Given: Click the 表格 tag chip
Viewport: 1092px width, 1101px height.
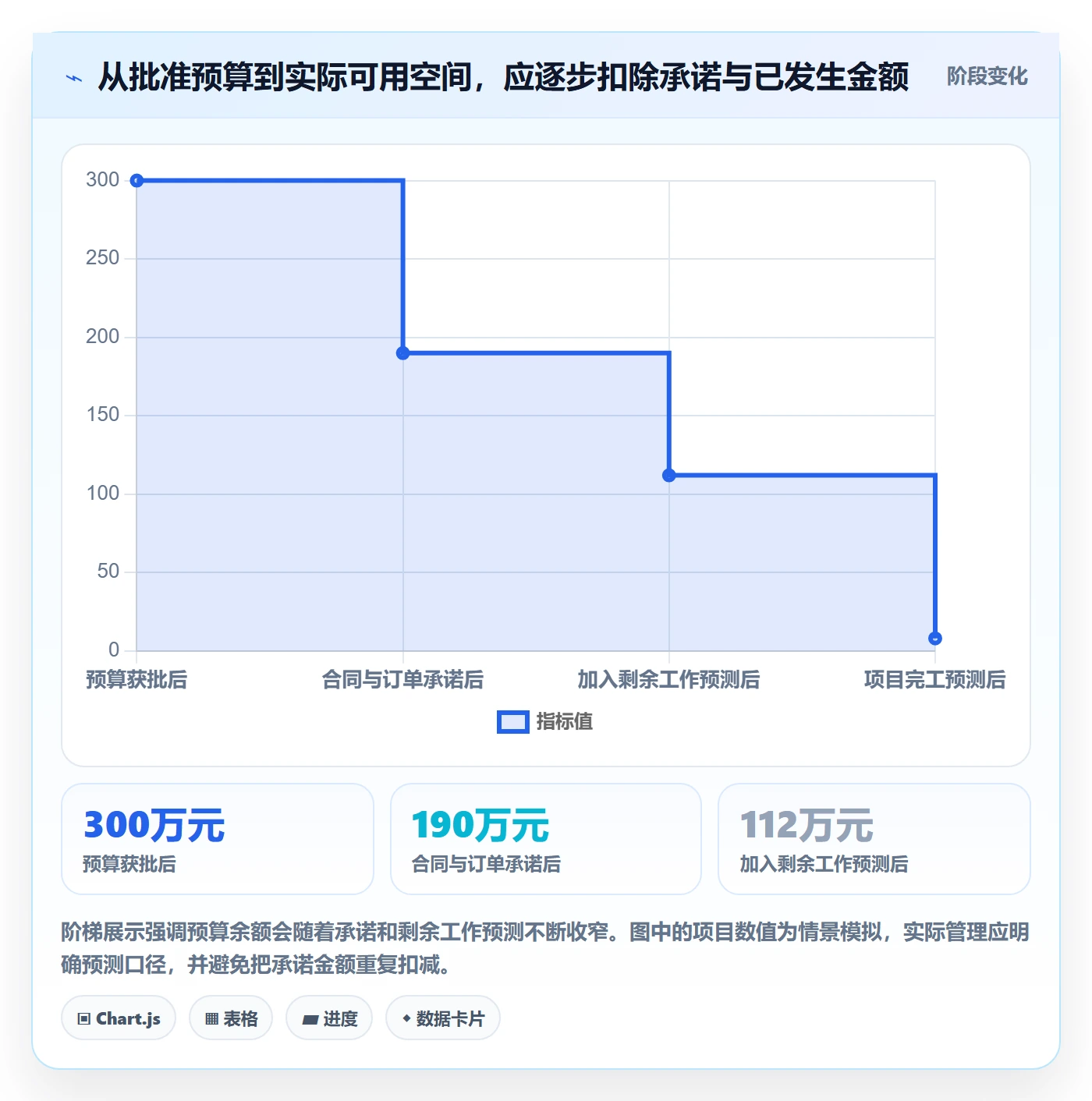Looking at the screenshot, I should click(231, 1018).
